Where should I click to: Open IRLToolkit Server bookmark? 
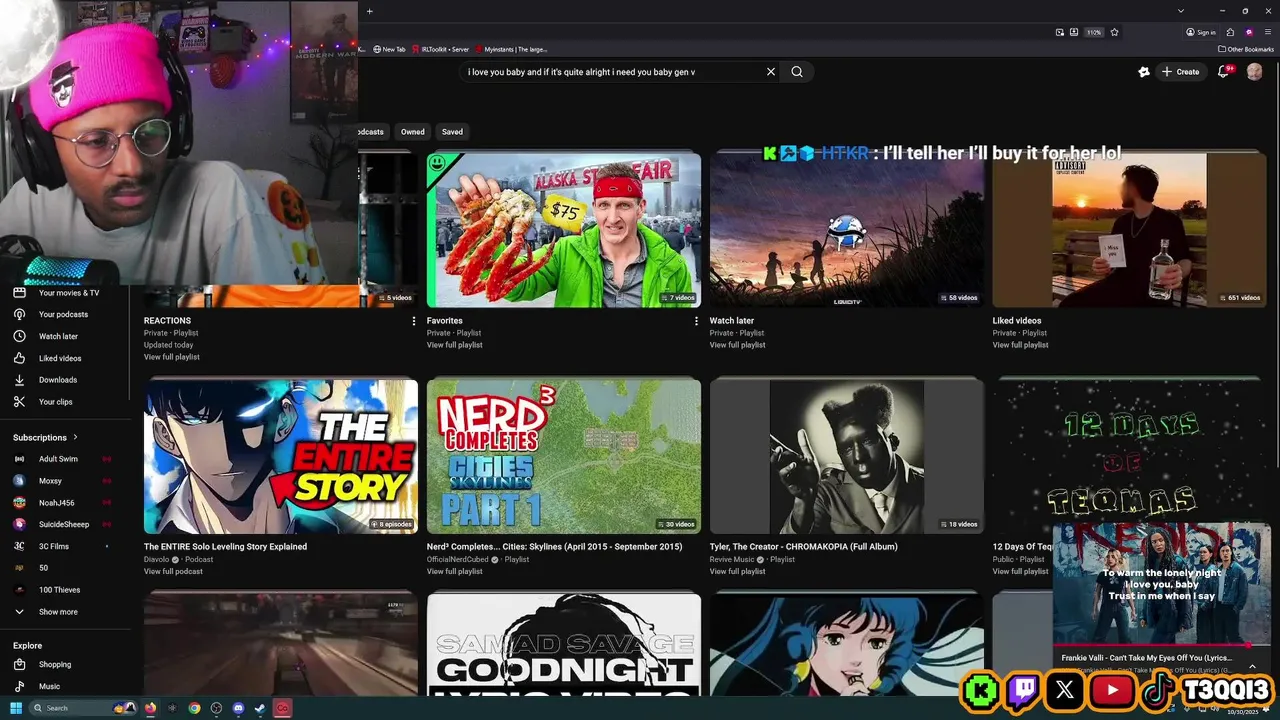pyautogui.click(x=441, y=49)
